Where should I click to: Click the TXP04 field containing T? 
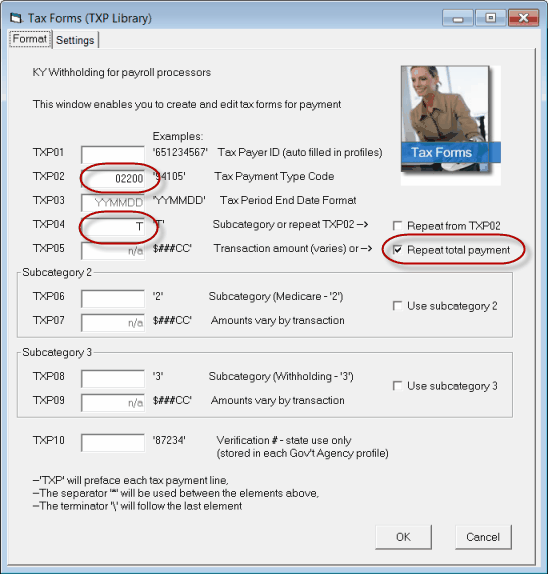pyautogui.click(x=113, y=227)
